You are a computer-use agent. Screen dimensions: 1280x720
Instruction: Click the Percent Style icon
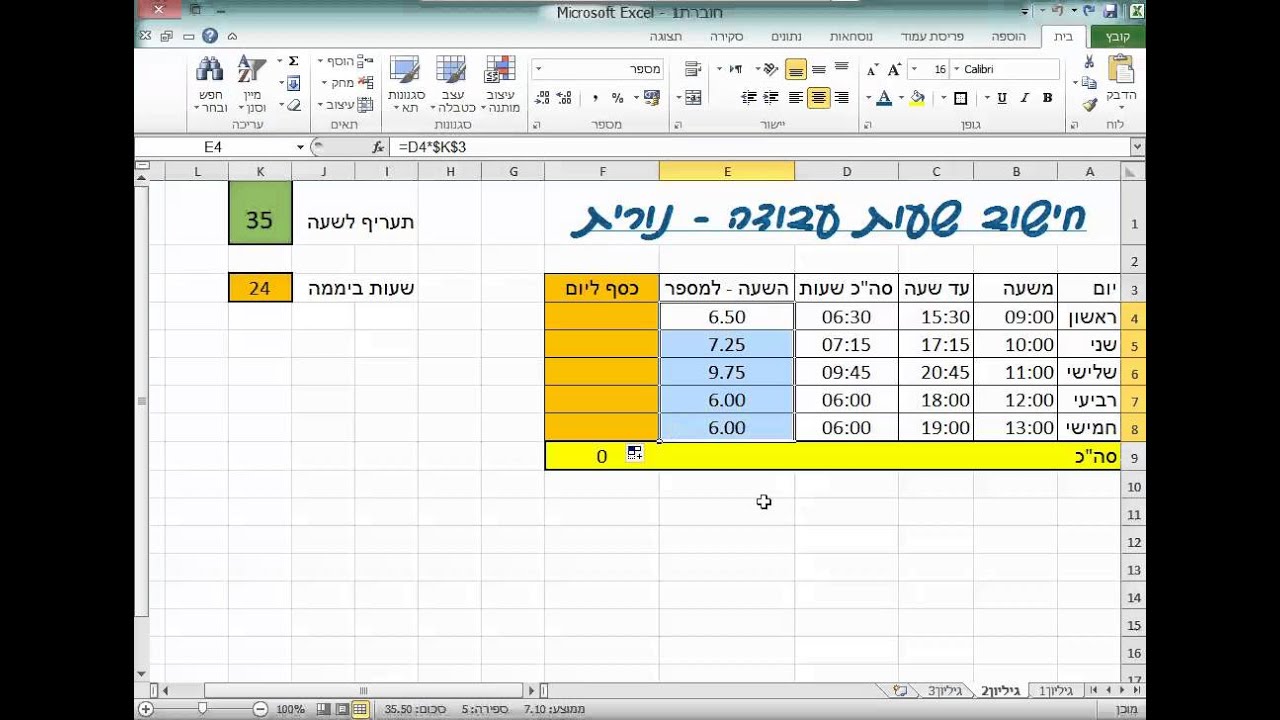pos(617,97)
